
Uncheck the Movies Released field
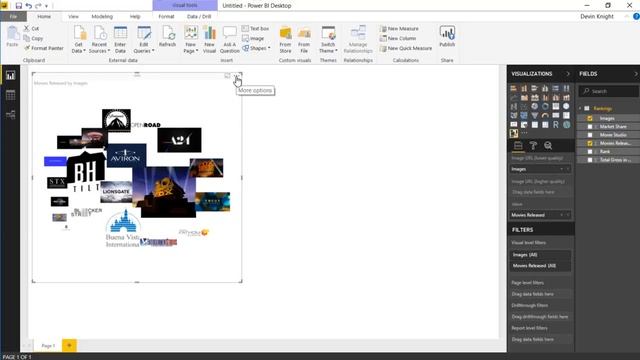point(590,143)
